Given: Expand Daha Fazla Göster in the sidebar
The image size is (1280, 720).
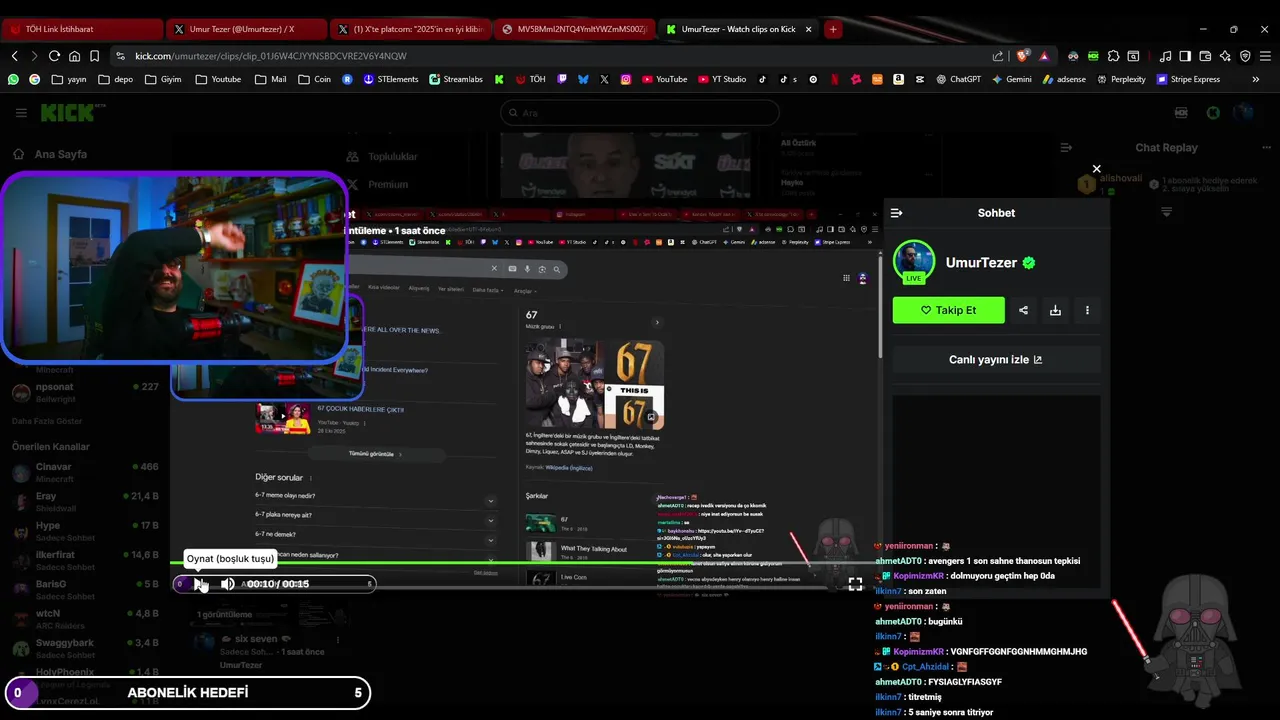Looking at the screenshot, I should coord(47,422).
